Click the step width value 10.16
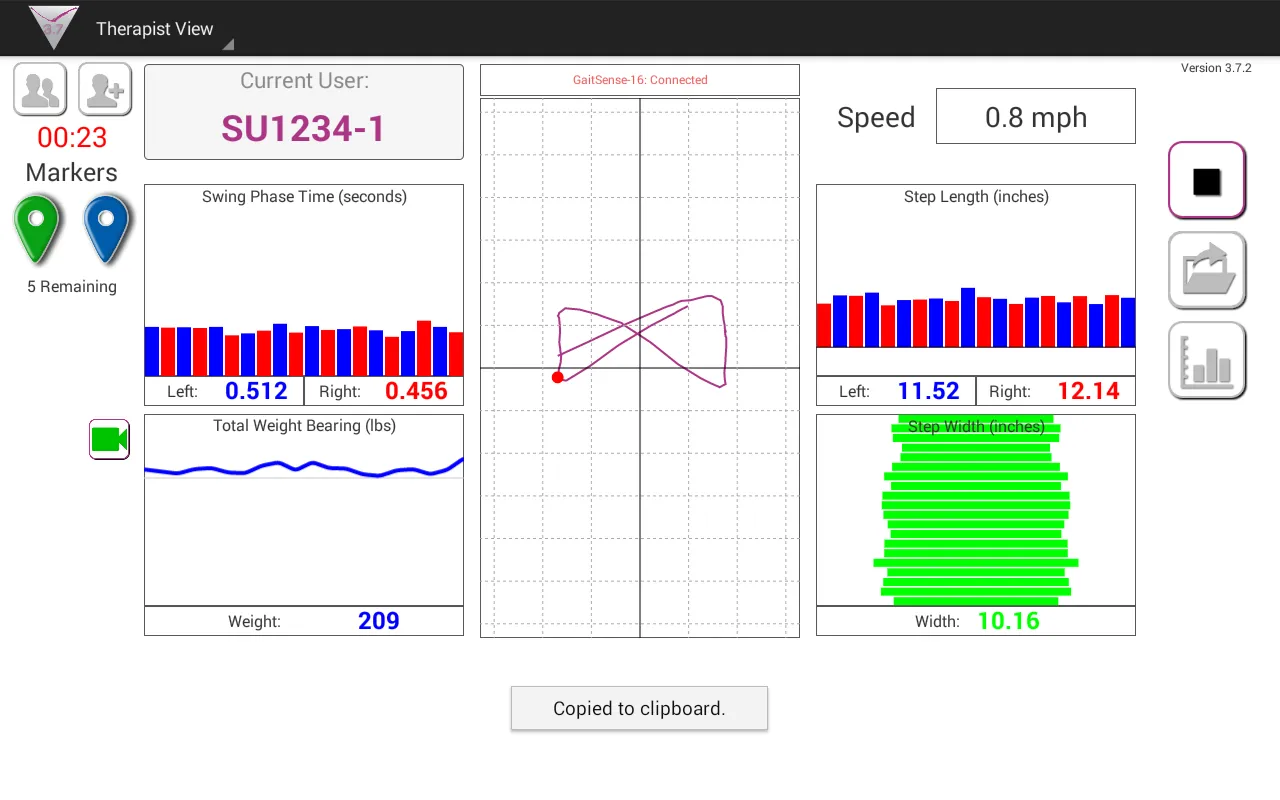 pos(1008,621)
